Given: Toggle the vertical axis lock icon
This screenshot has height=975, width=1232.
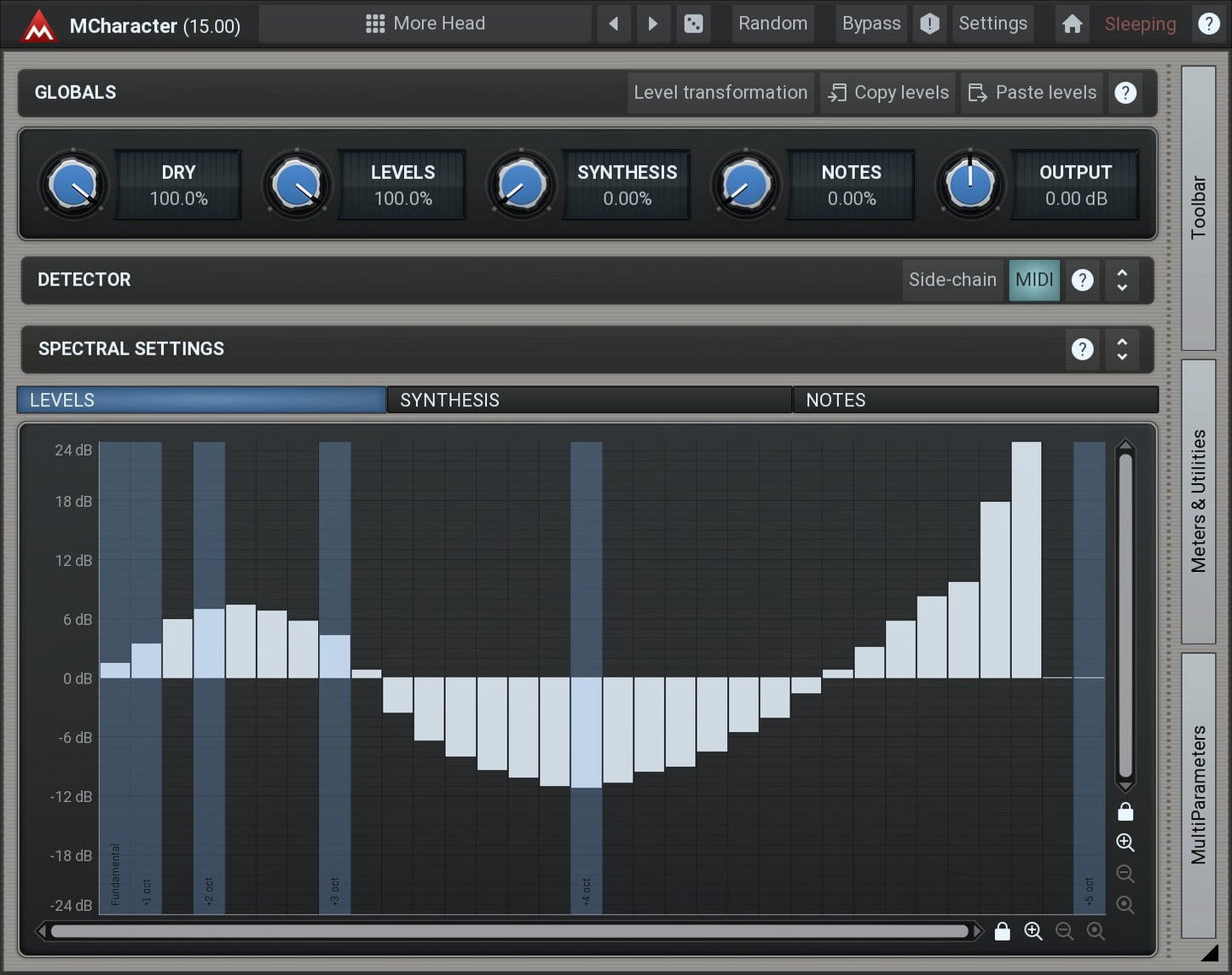Looking at the screenshot, I should point(1125,811).
